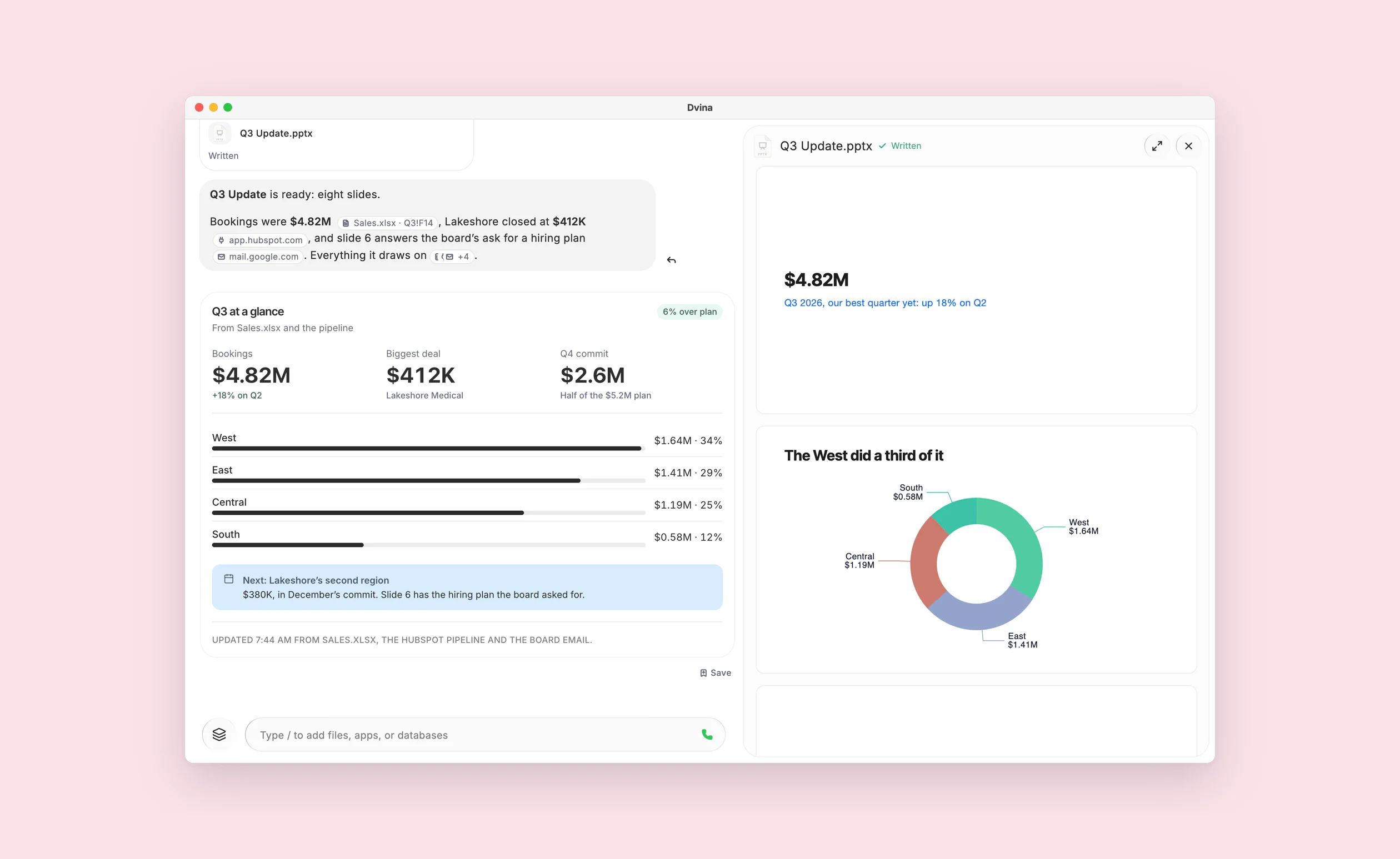1400x859 pixels.
Task: Click the Save bookmark icon below the card
Action: [703, 672]
